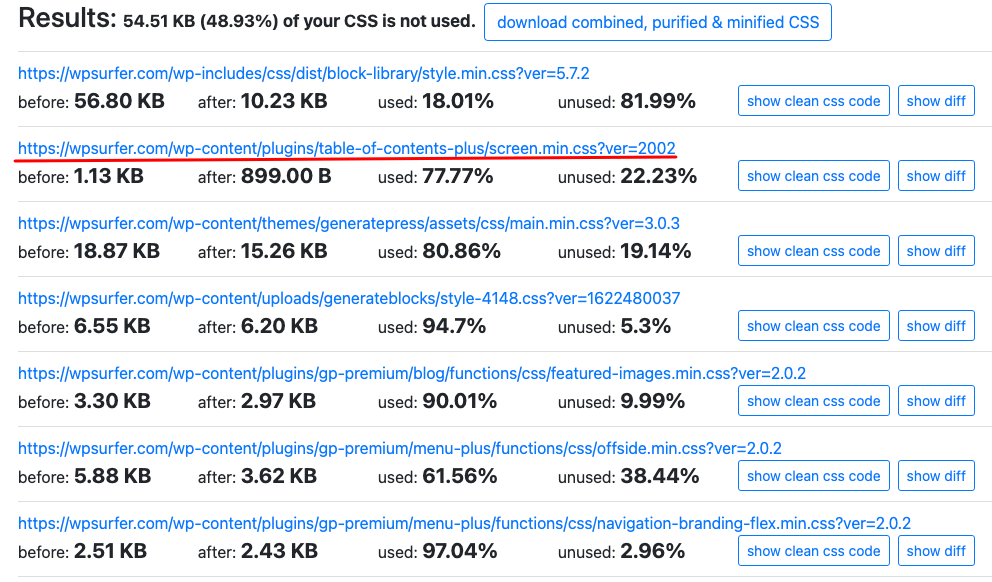The height and width of the screenshot is (582, 992).
Task: Show diff for block-library style.min.css
Action: pos(936,101)
